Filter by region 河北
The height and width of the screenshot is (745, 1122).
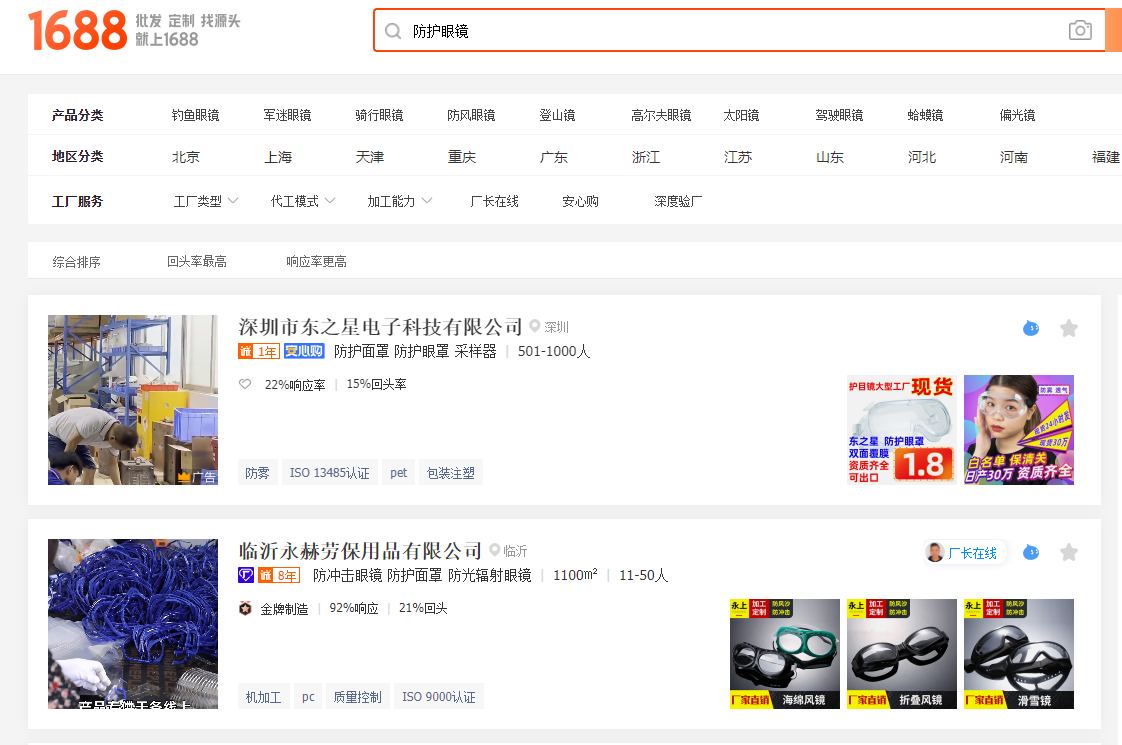click(922, 157)
